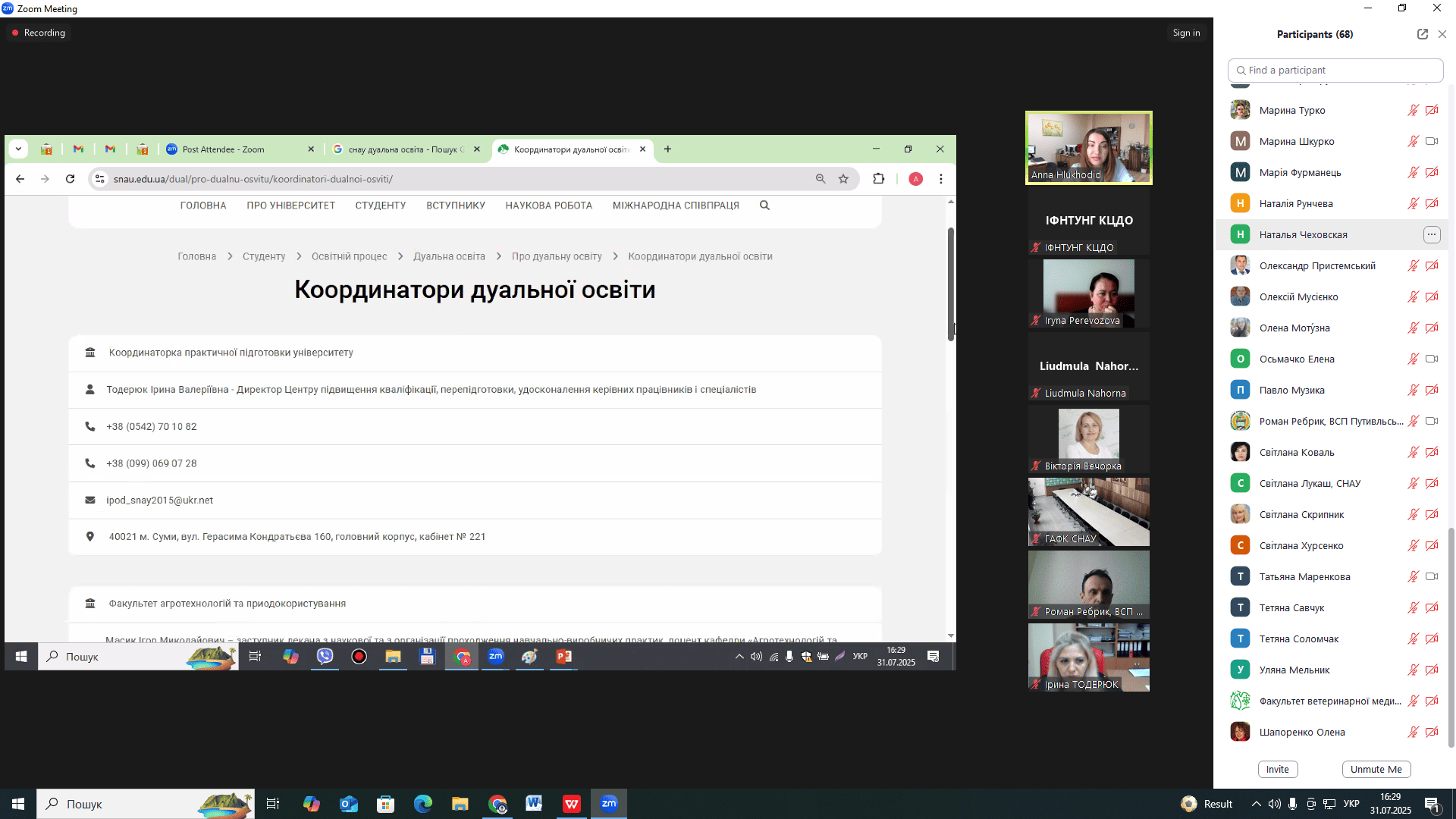1456x819 pixels.
Task: Click Татьяна Маренкова camera icon
Action: 1432,576
